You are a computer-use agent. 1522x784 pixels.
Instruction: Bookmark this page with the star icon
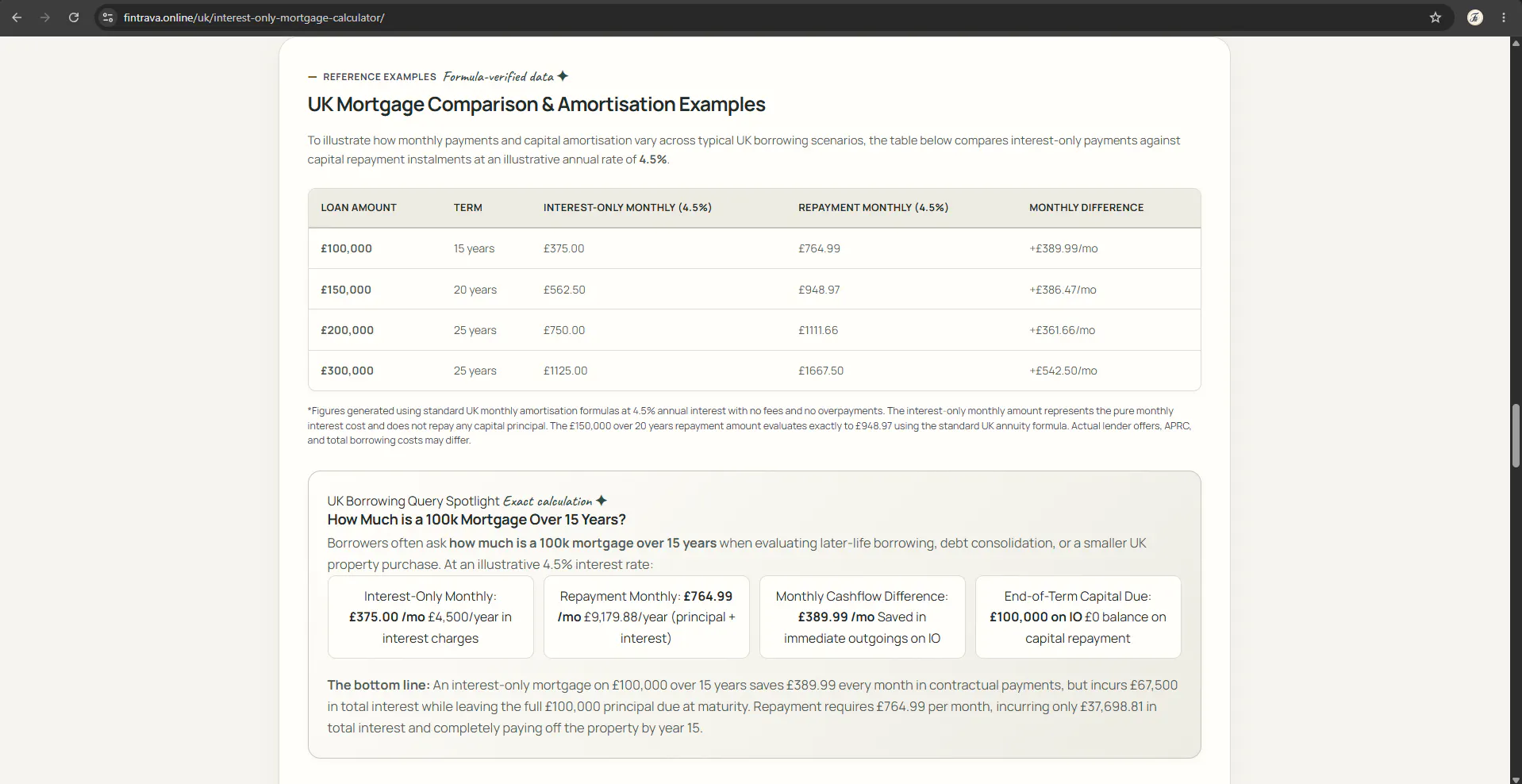(1436, 17)
